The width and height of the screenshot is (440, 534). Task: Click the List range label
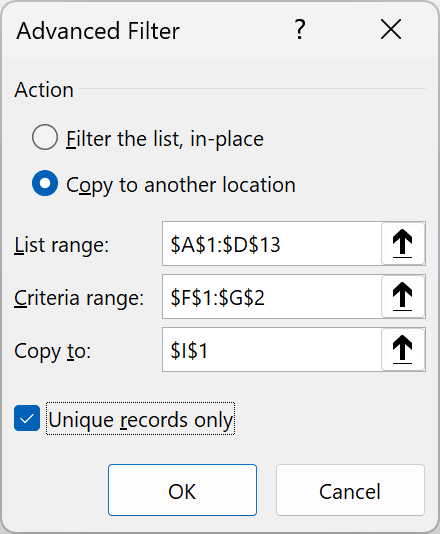pos(62,245)
